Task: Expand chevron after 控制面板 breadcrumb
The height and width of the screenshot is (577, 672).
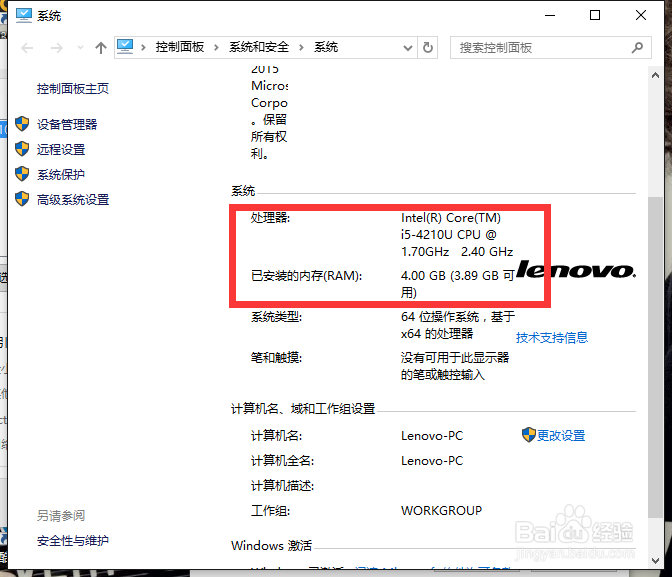Action: [216, 47]
